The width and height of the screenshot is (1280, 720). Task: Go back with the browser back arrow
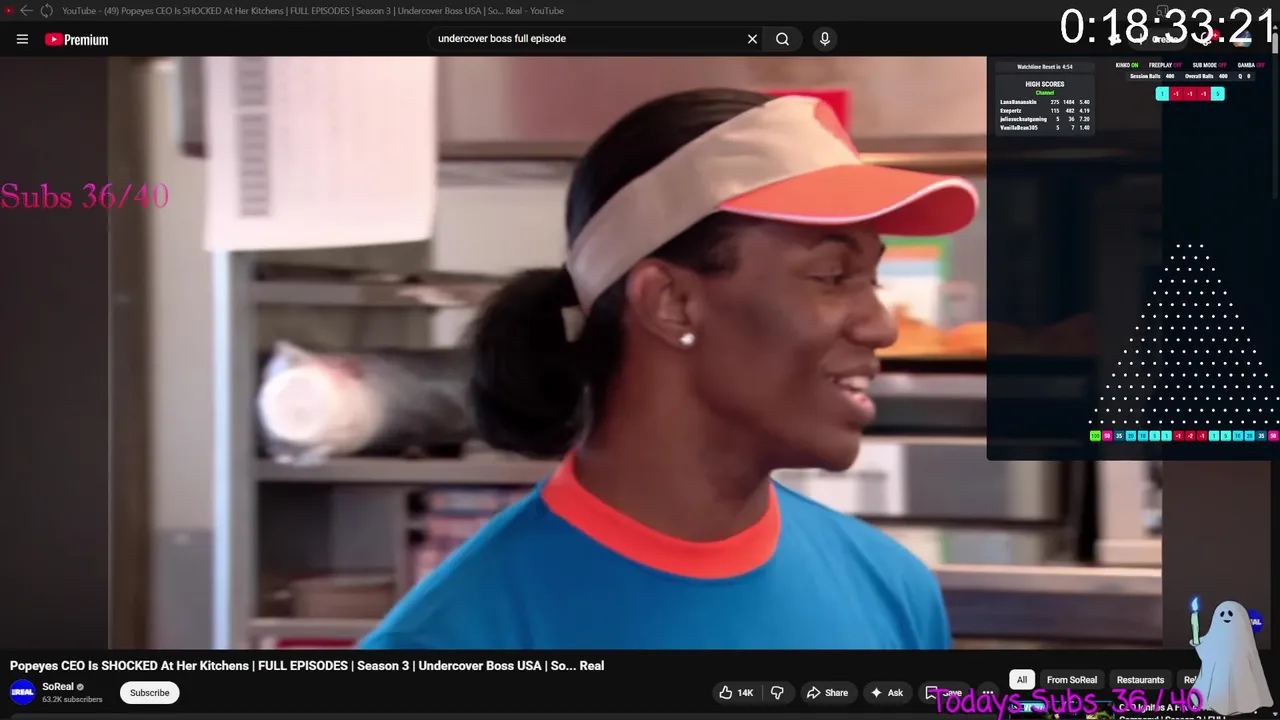point(27,10)
